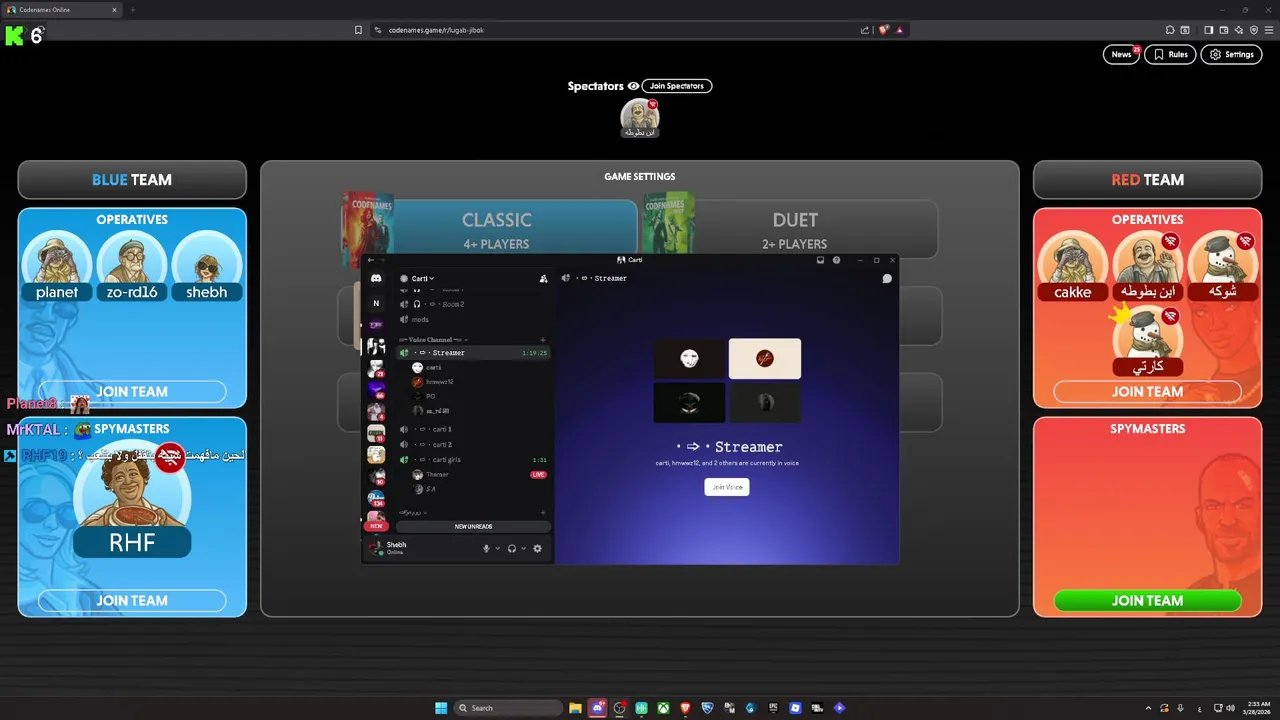Open Xbox app on the taskbar
Screen dimensions: 1280x720
[663, 708]
